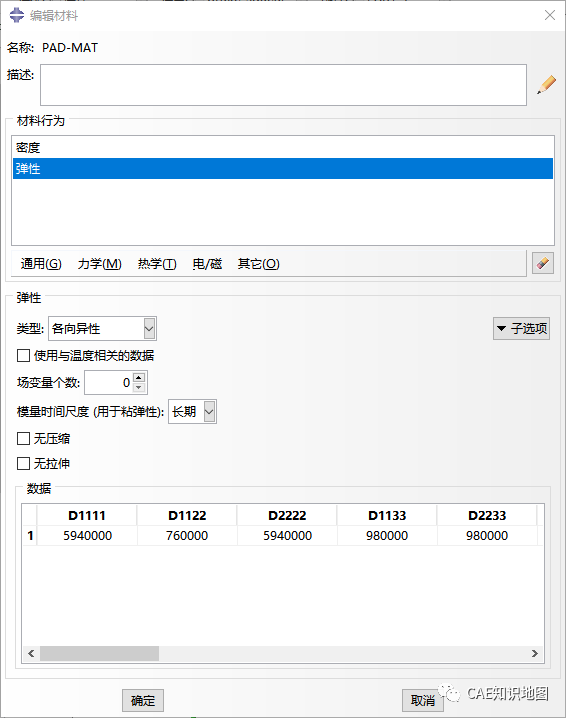
Task: Toggle the 无压缩 checkbox
Action: [23, 439]
